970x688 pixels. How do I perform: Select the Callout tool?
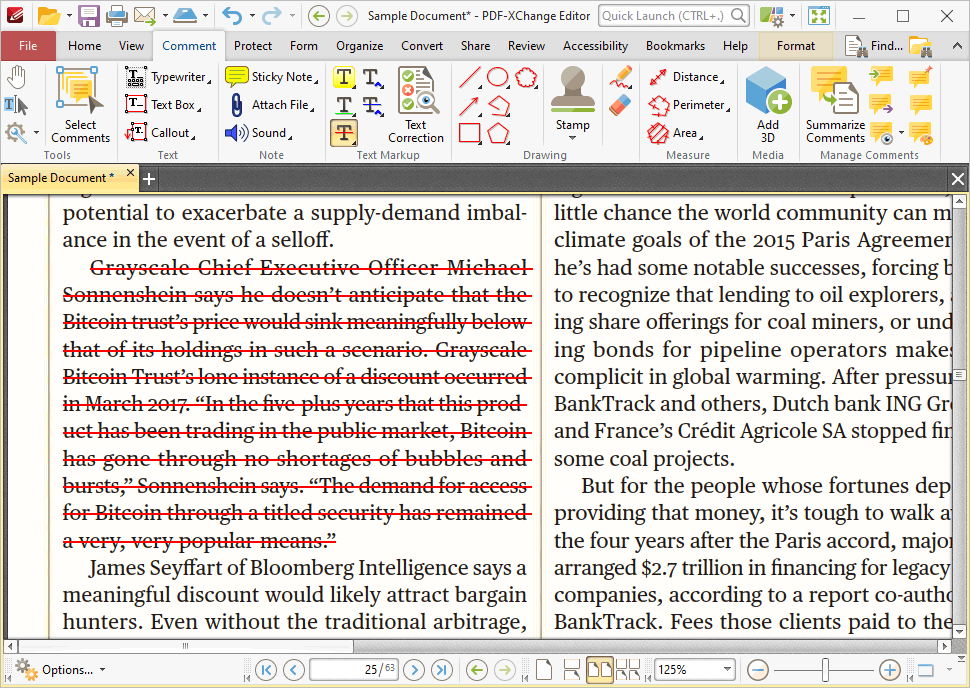(x=161, y=133)
